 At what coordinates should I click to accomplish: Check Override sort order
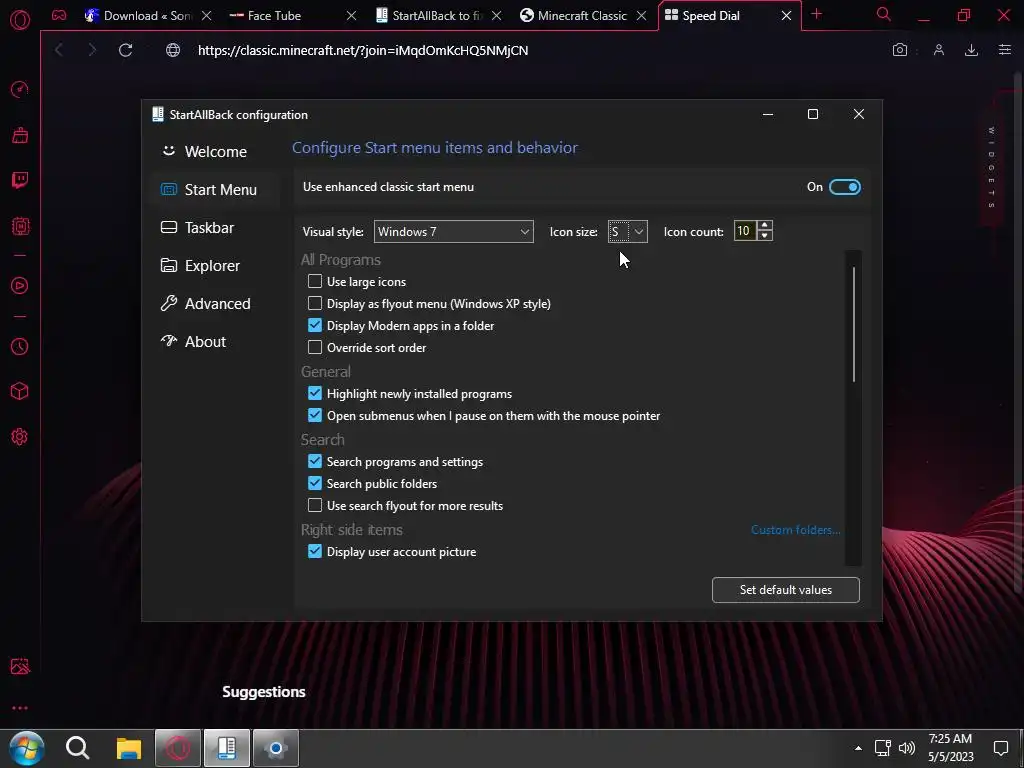coord(315,347)
